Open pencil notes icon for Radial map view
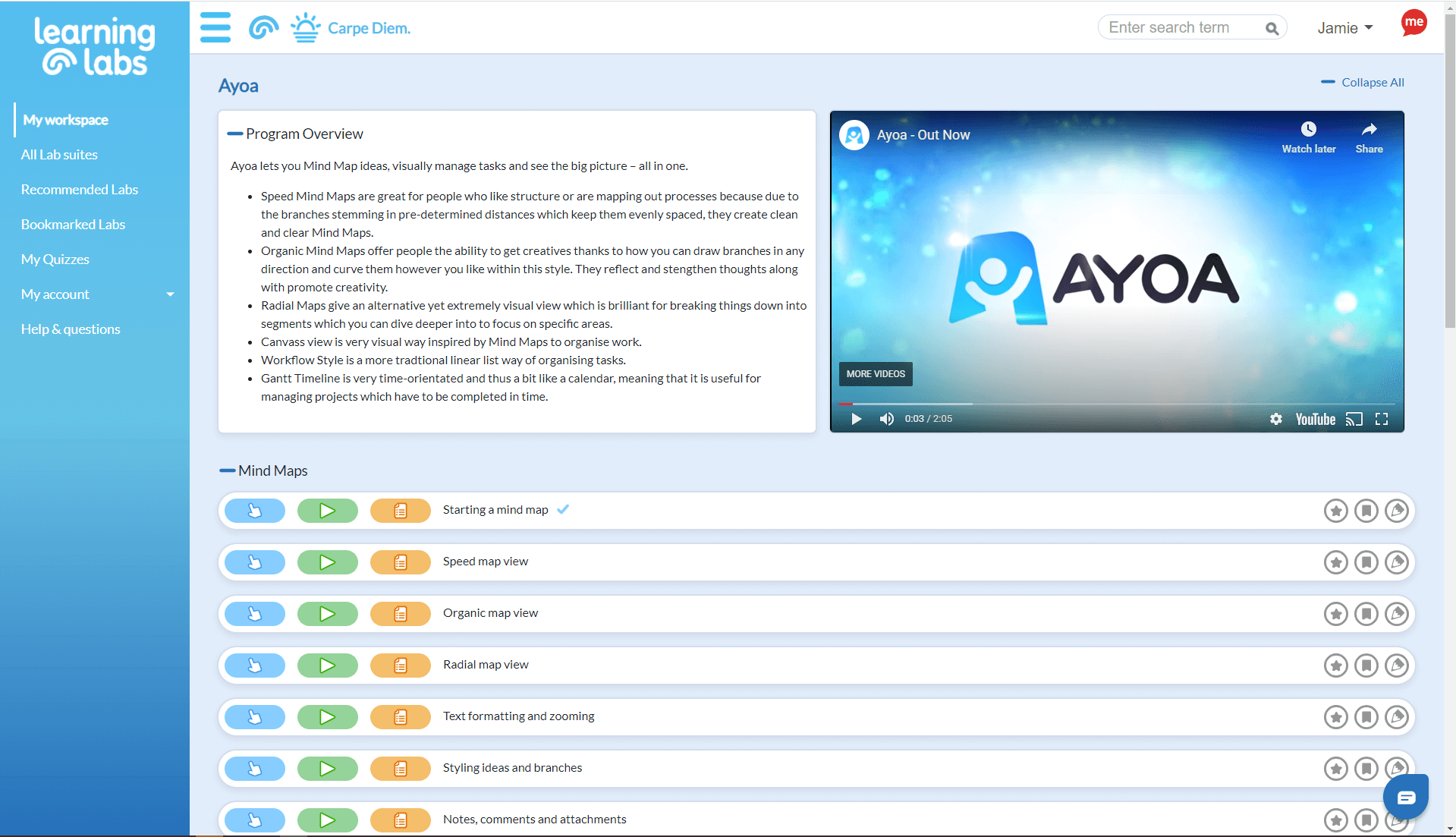Image resolution: width=1456 pixels, height=837 pixels. pos(1397,666)
